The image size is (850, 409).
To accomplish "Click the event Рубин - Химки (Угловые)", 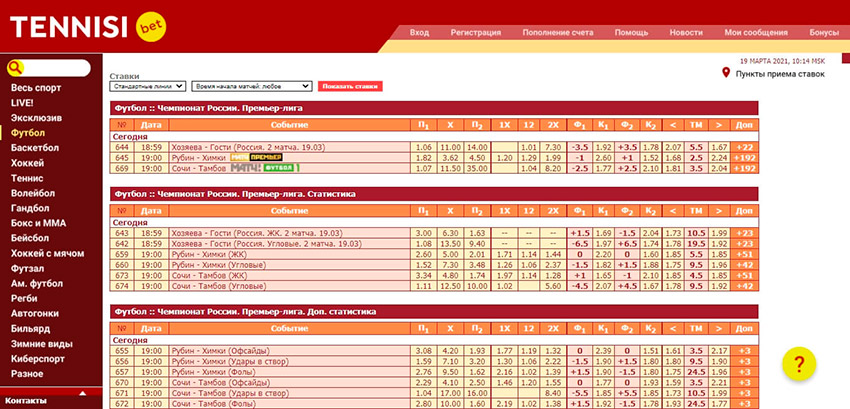I will 218,265.
